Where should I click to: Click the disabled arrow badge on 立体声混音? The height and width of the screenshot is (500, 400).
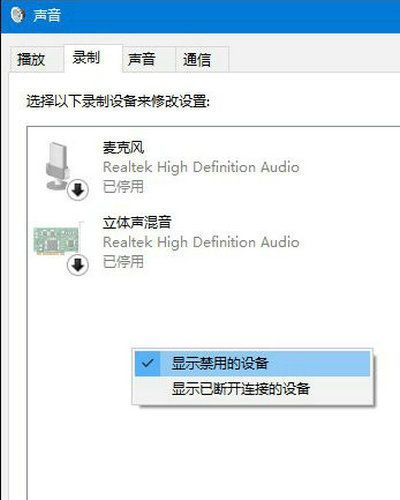pos(77,265)
